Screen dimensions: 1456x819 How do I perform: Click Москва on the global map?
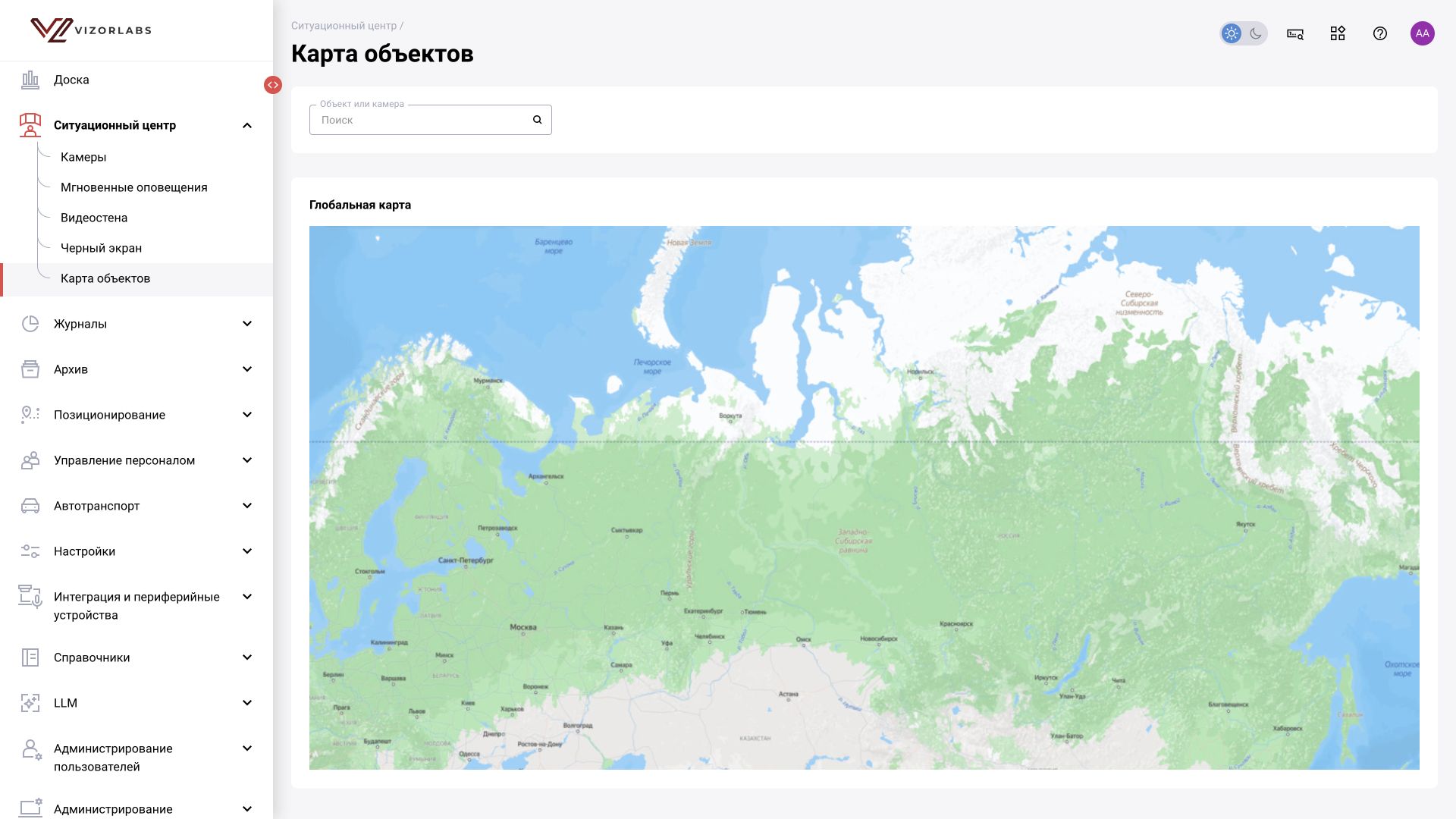[x=523, y=627]
